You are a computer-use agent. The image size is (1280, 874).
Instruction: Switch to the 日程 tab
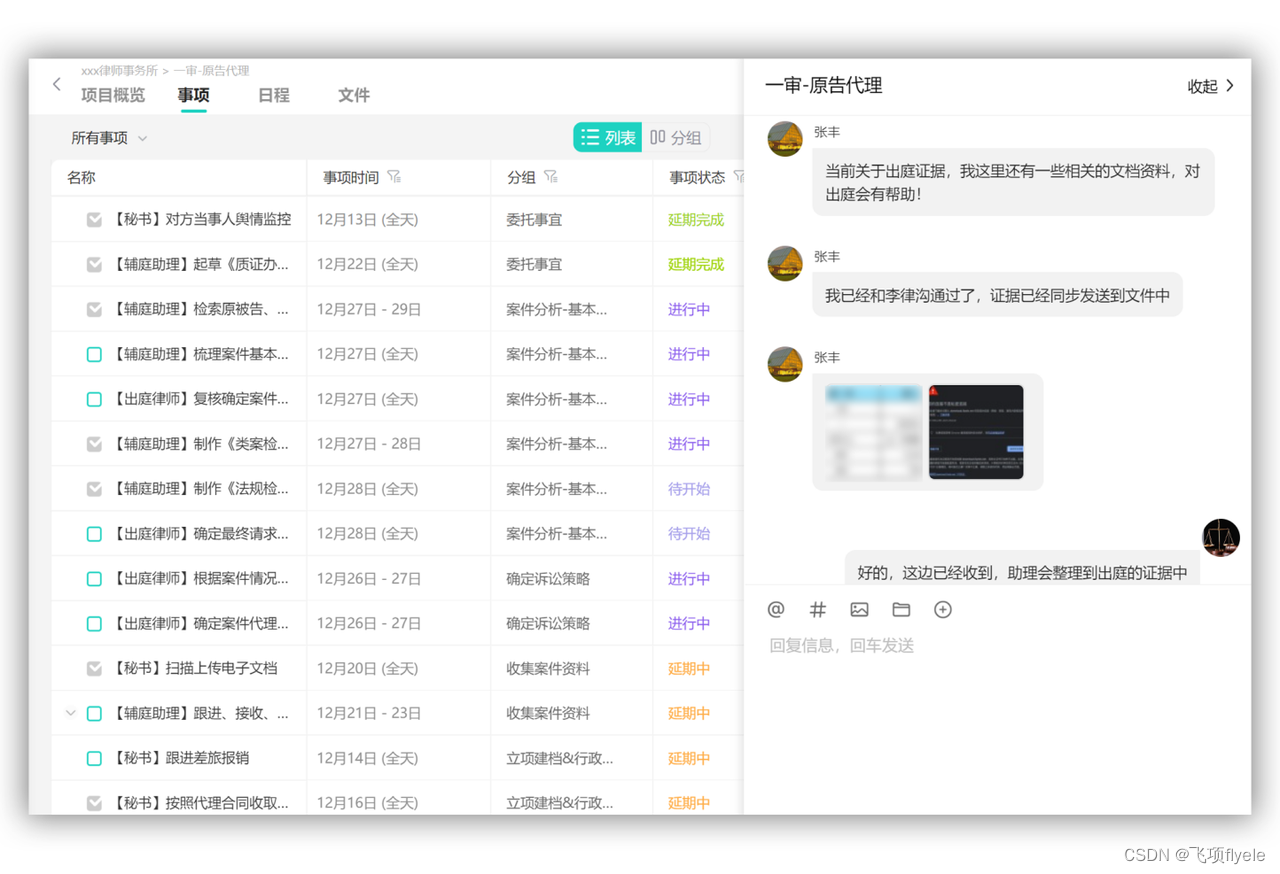click(273, 95)
